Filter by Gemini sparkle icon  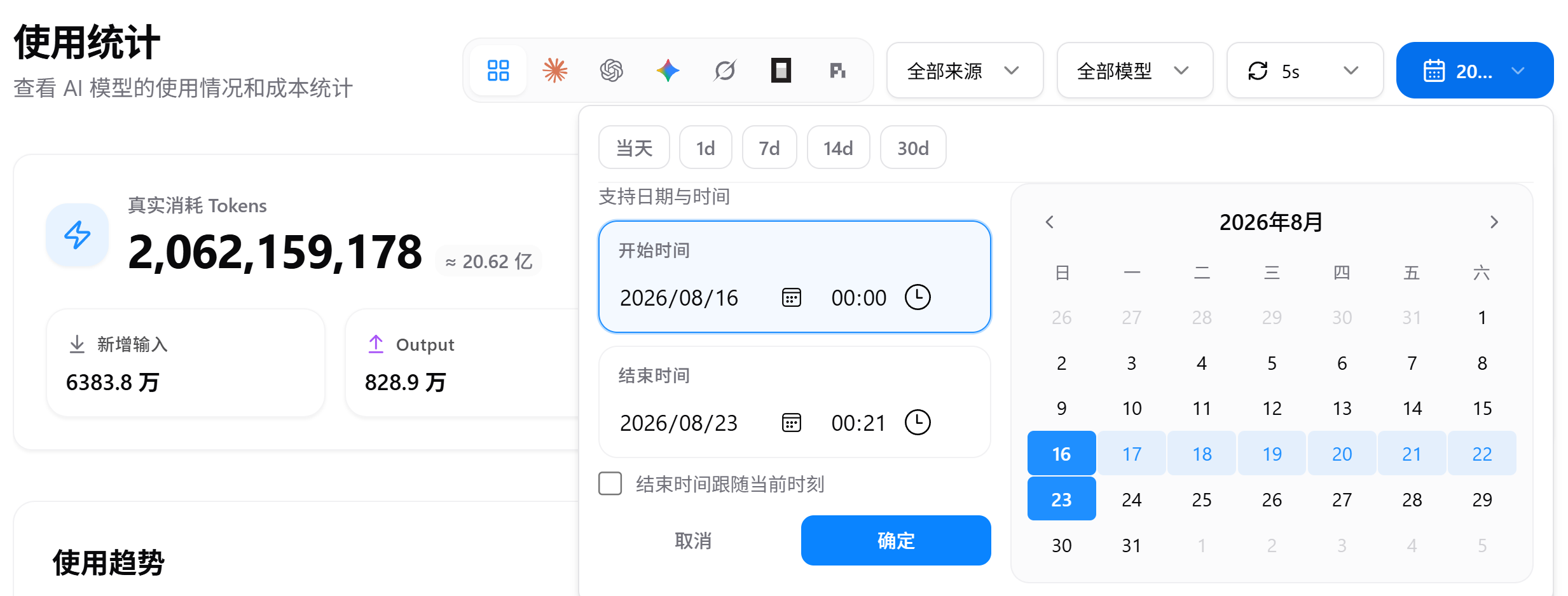click(x=668, y=70)
